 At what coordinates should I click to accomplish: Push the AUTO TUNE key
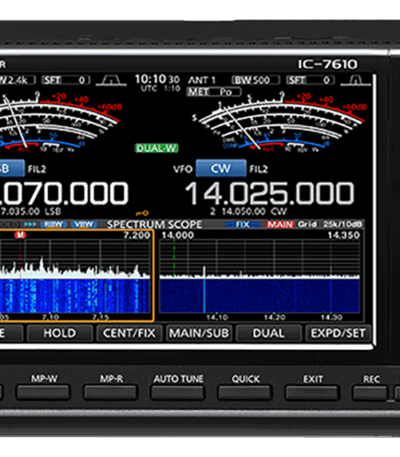pos(178,392)
